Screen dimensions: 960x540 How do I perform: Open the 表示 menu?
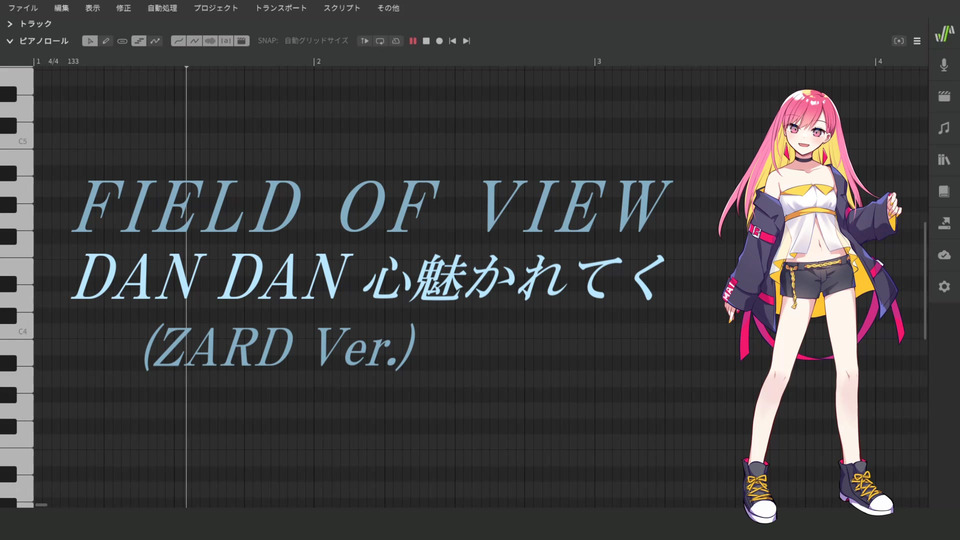[x=92, y=8]
